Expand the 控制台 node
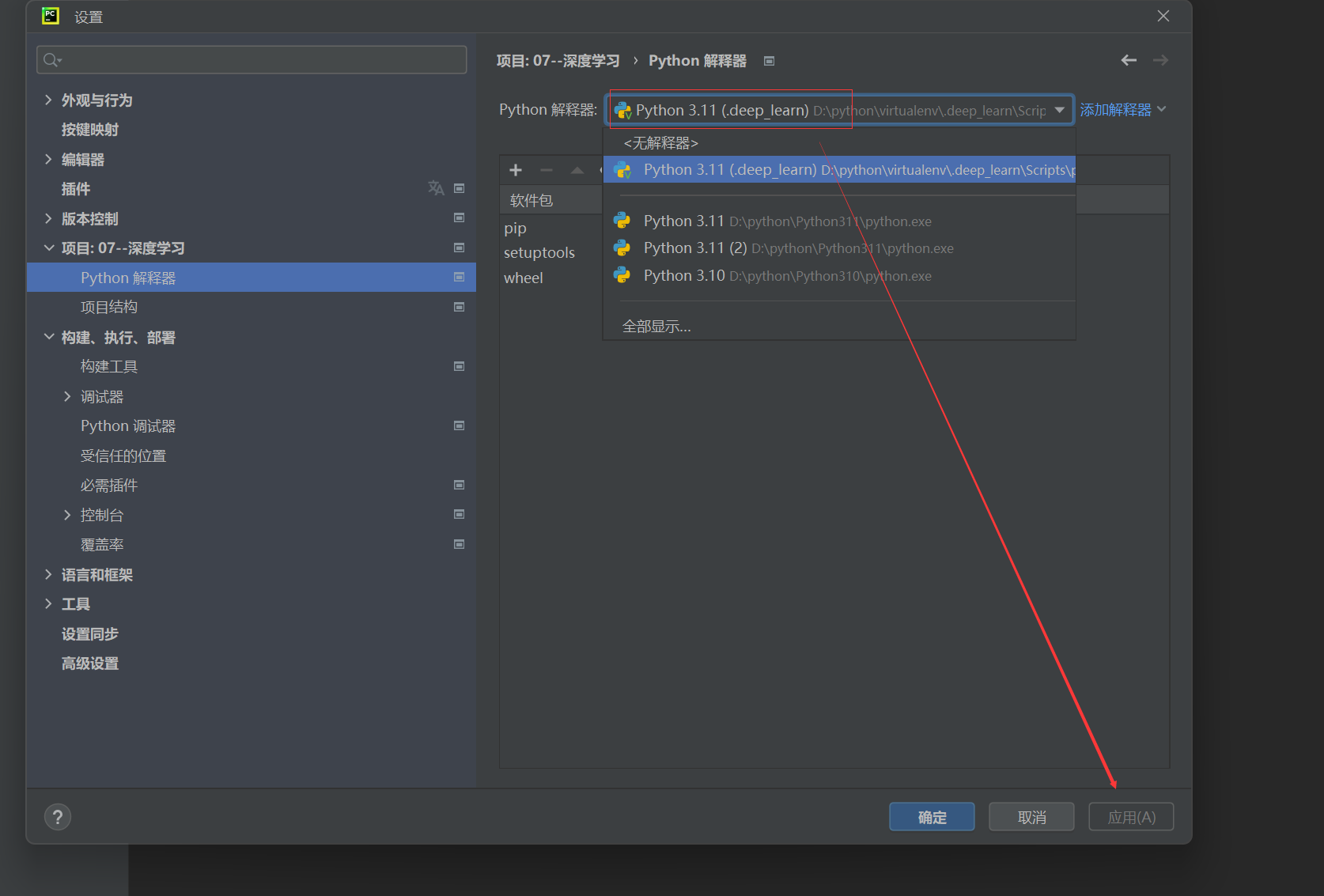1324x896 pixels. pyautogui.click(x=67, y=515)
